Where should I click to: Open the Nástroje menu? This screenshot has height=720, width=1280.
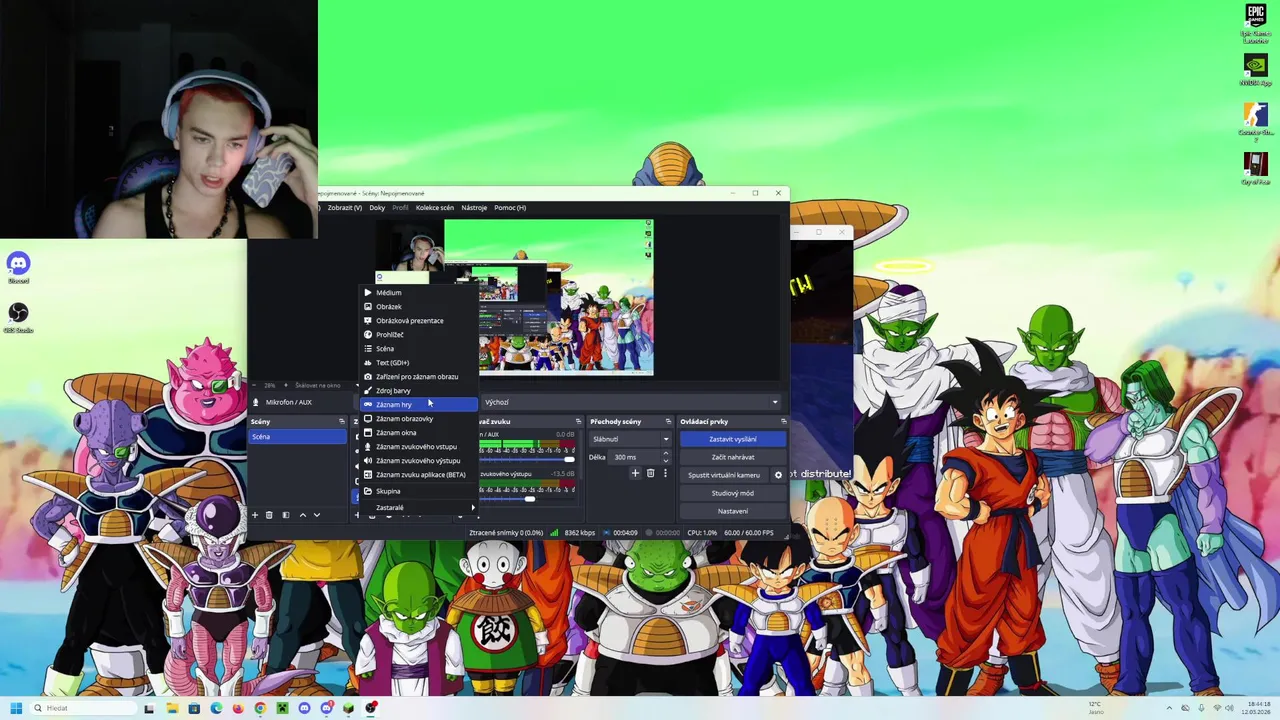474,208
